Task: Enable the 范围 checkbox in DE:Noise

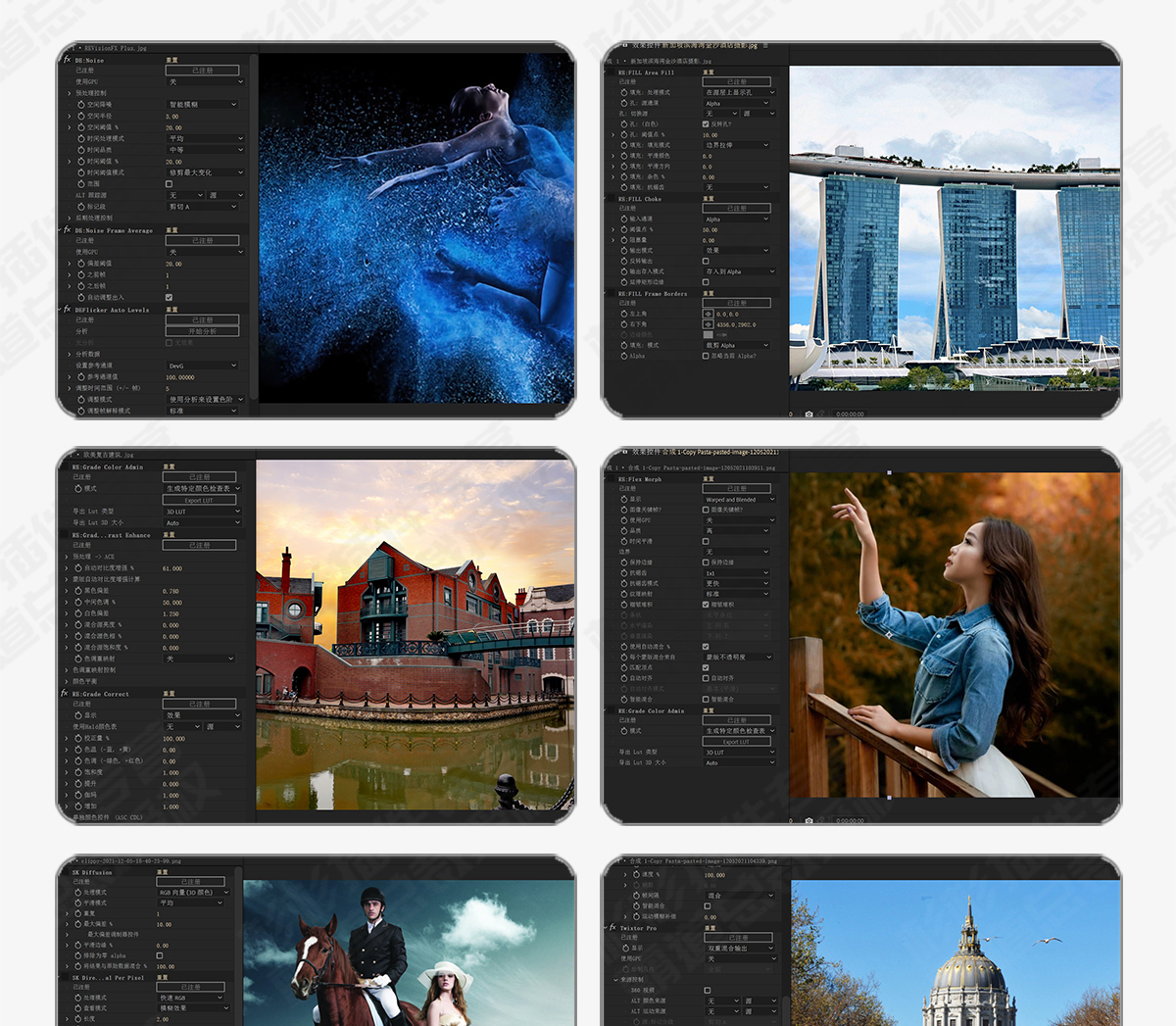Action: click(x=169, y=184)
